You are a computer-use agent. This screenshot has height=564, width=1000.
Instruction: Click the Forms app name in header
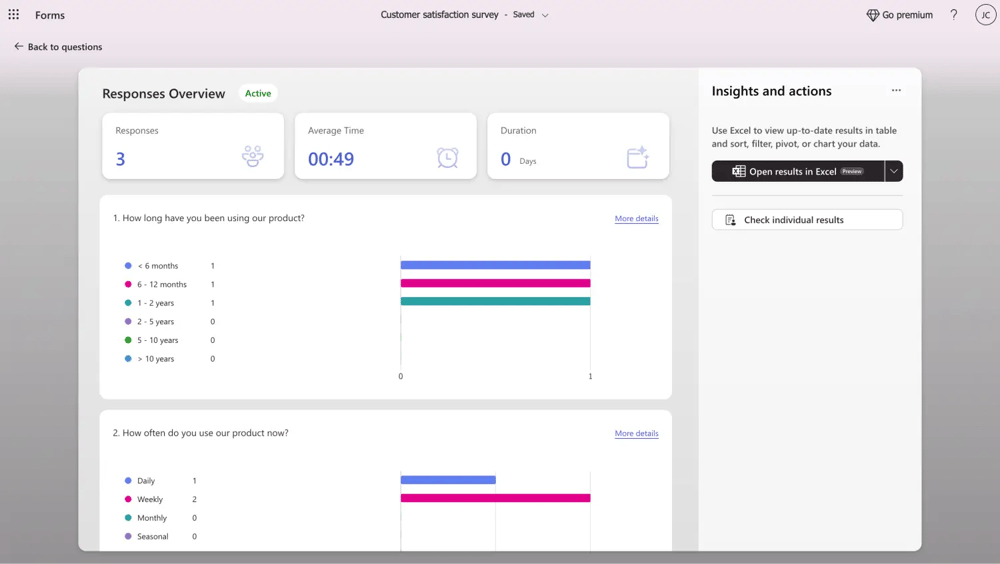[50, 15]
